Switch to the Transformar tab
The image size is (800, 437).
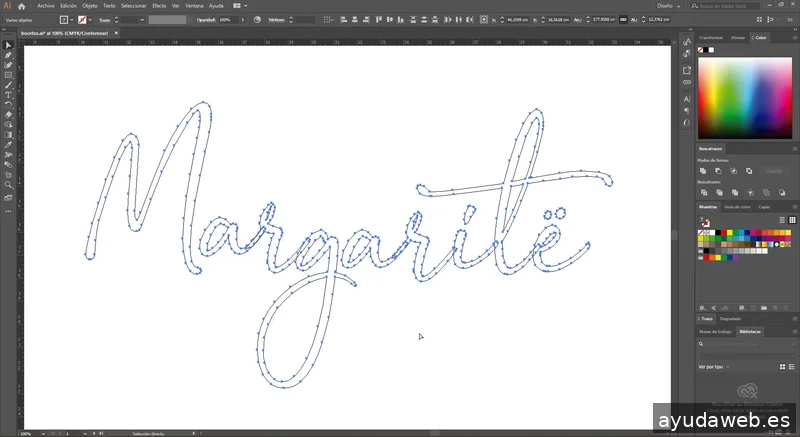pos(711,38)
